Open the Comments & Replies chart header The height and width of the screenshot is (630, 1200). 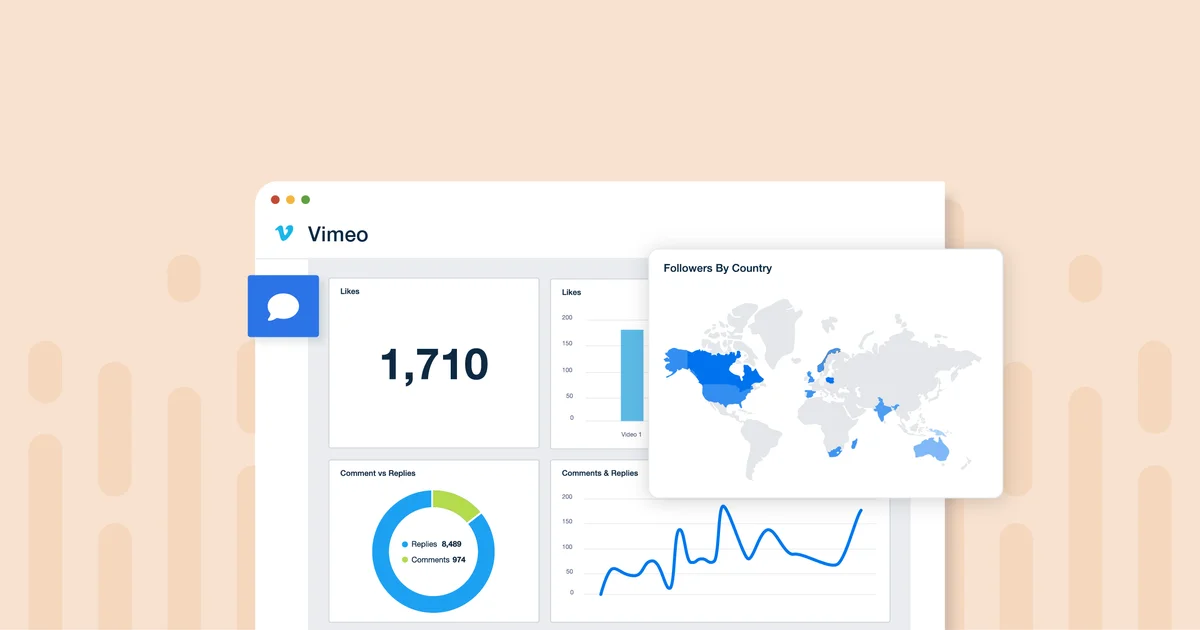[x=600, y=473]
